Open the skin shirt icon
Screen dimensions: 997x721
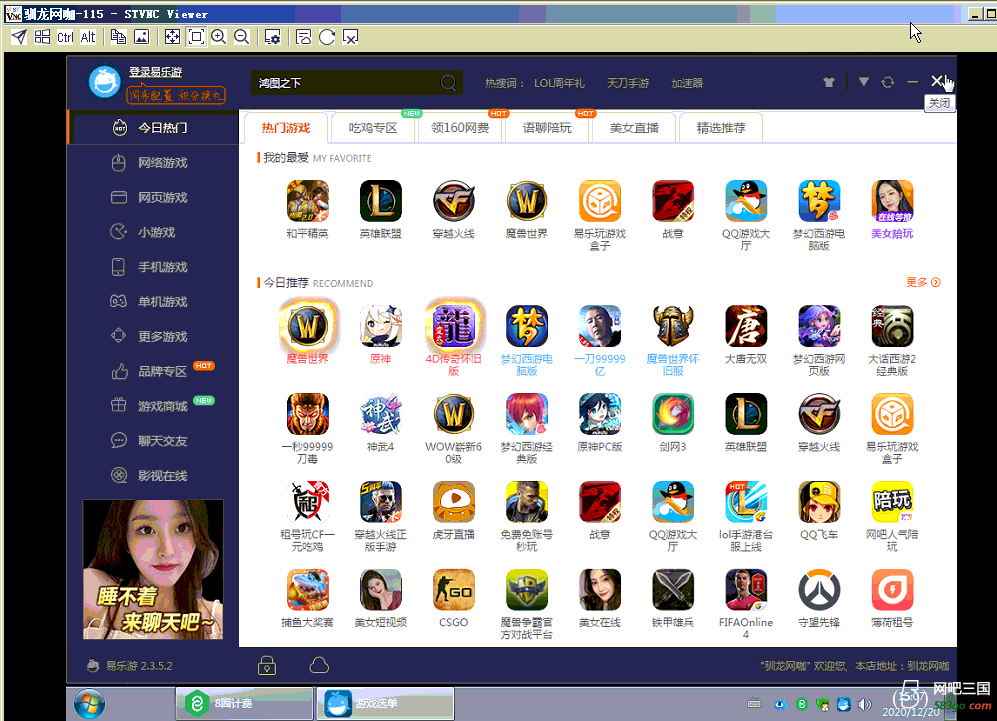click(x=829, y=82)
